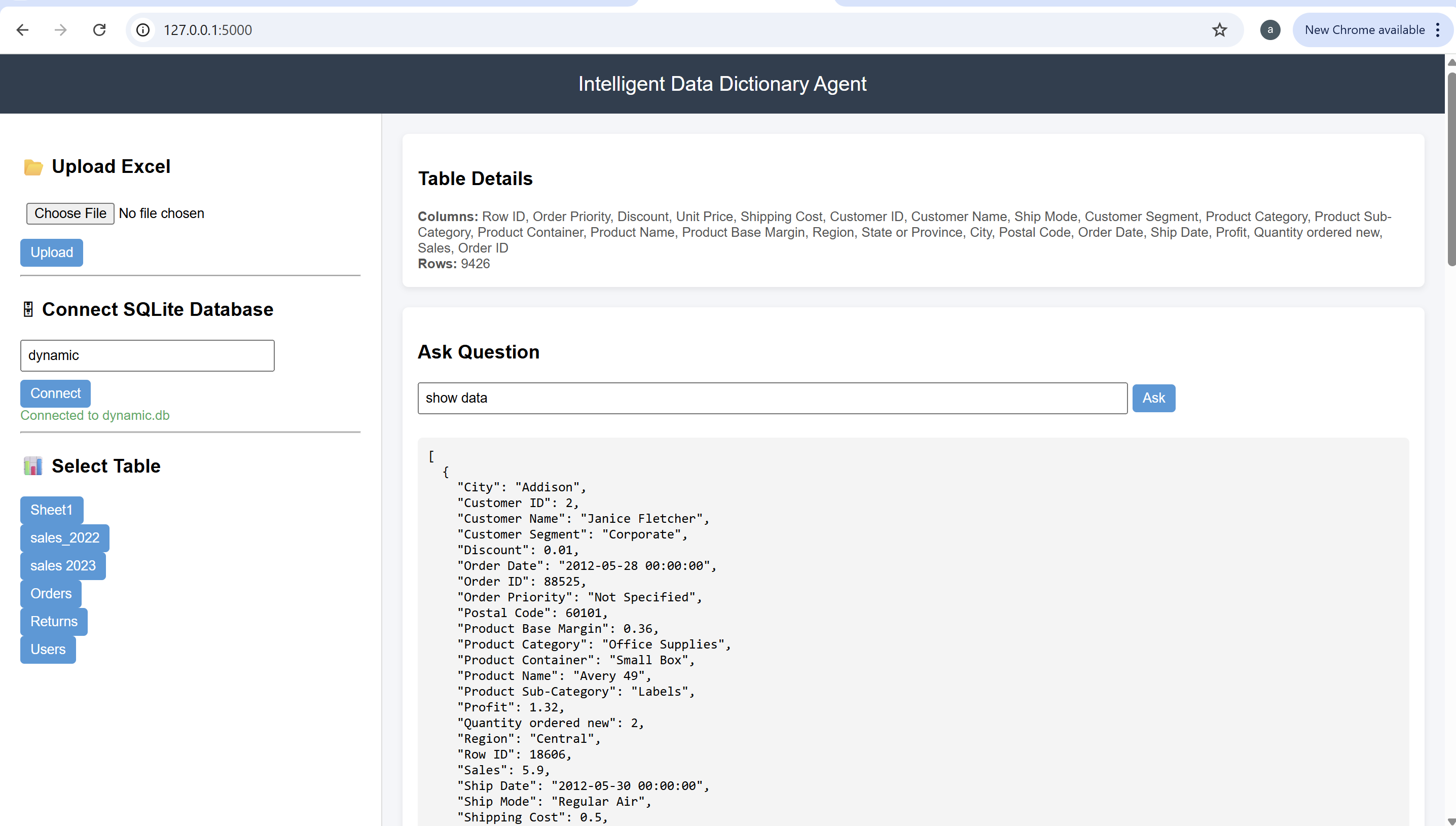
Task: Click the "Region": "Central" line
Action: pos(529,739)
